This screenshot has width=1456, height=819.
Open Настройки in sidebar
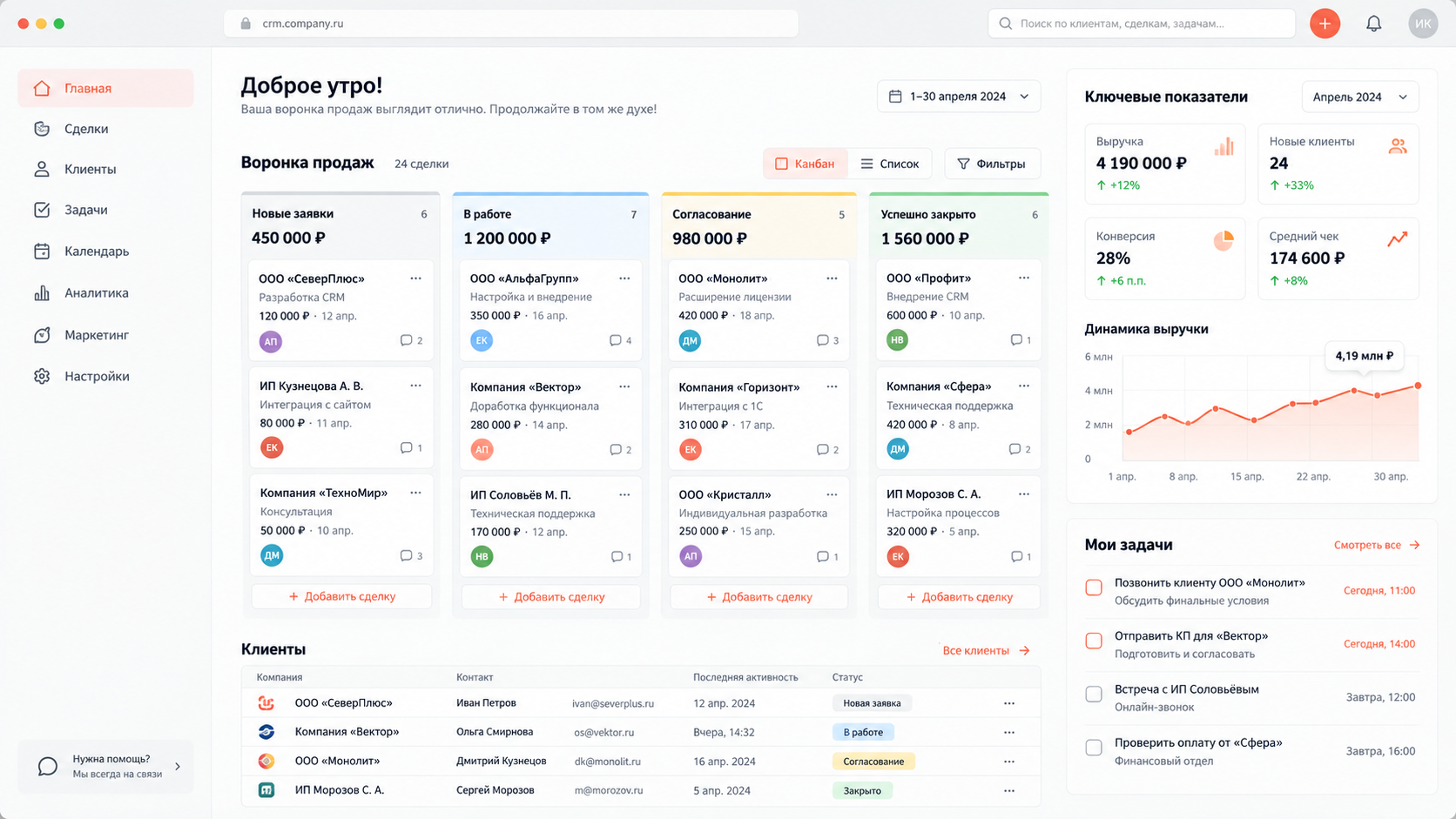coord(105,377)
